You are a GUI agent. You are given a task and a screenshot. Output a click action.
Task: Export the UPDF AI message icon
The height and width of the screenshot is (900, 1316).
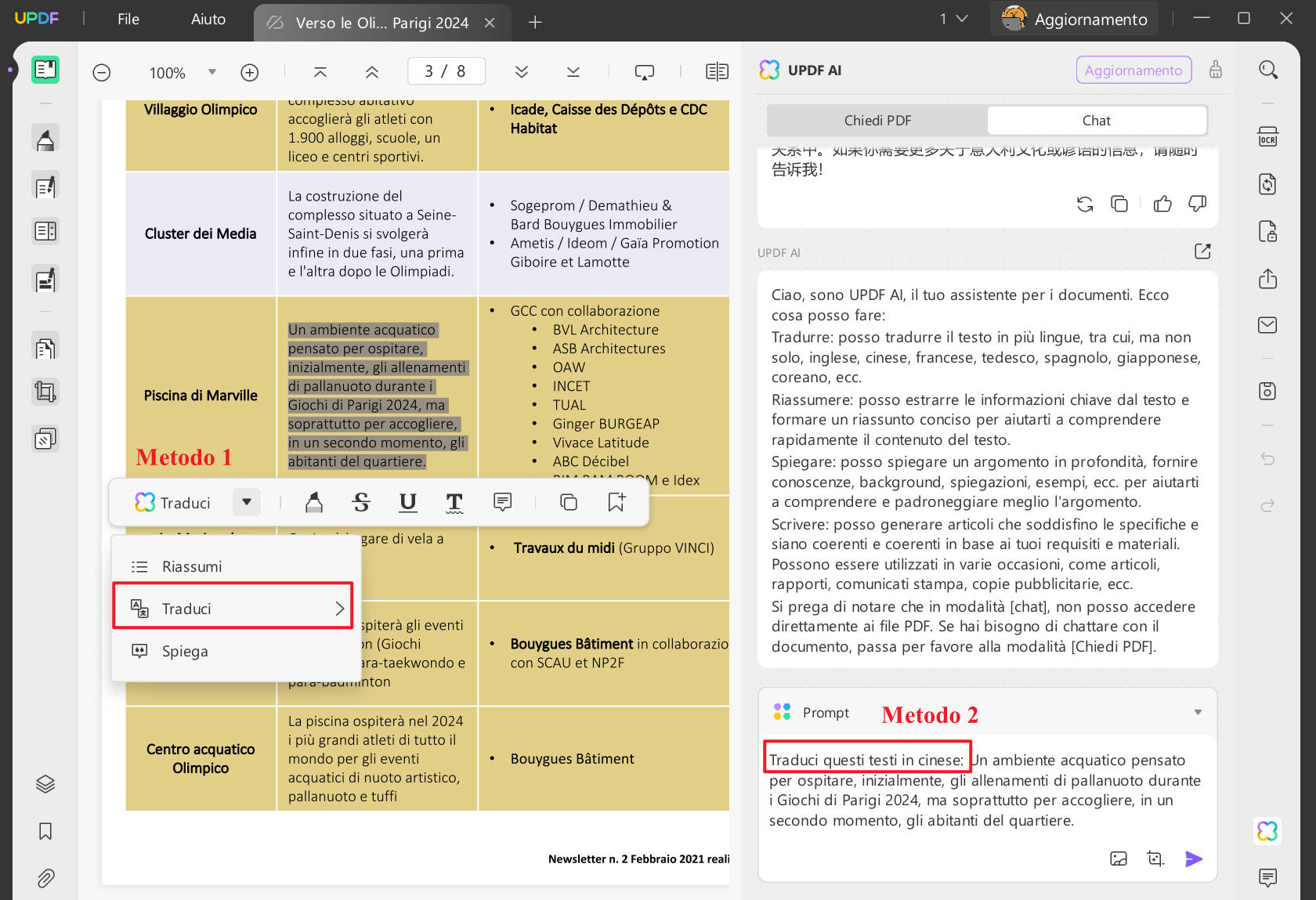click(x=1202, y=251)
